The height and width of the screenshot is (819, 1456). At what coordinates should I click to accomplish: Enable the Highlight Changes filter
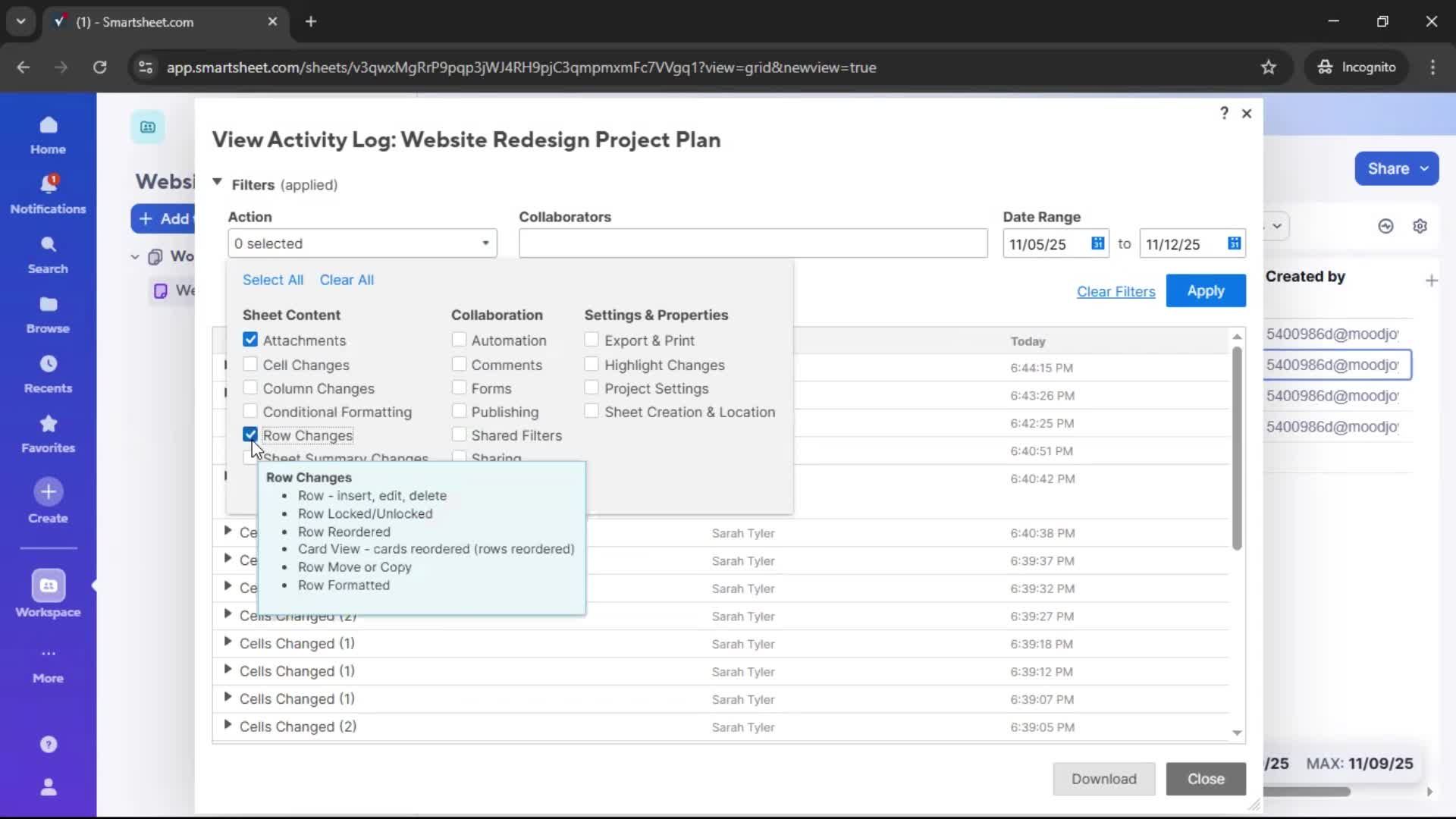[x=591, y=365]
